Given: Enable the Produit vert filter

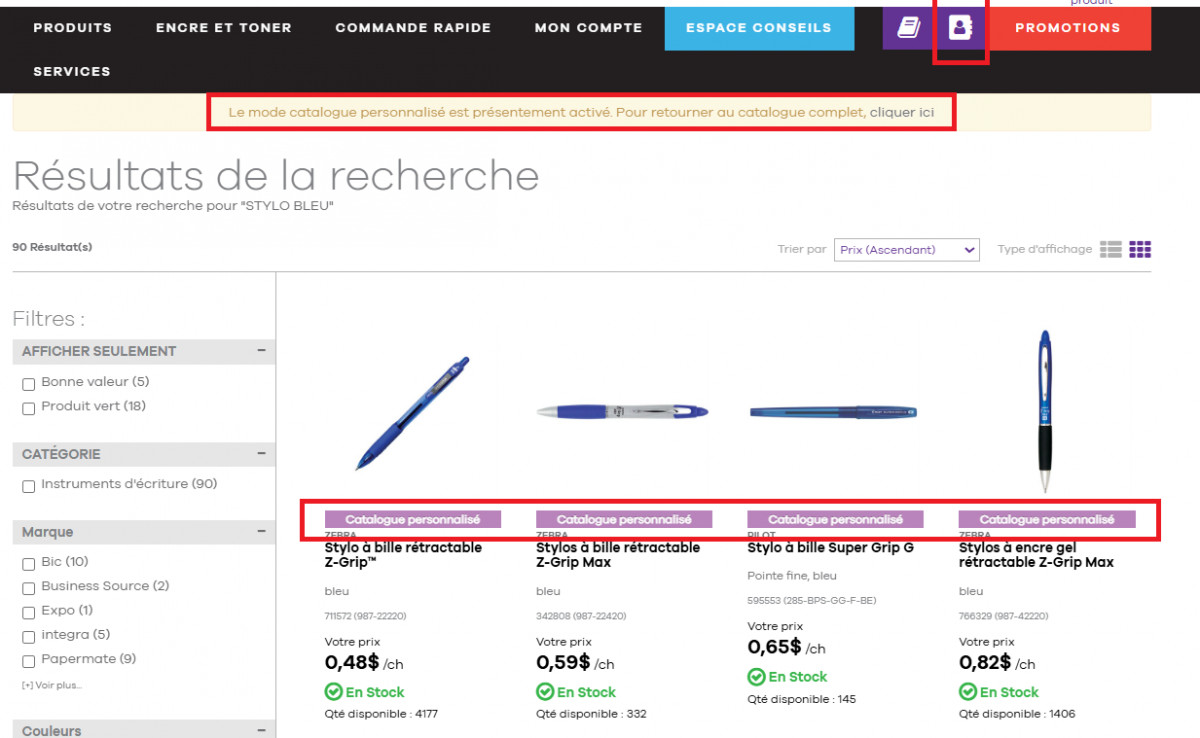Looking at the screenshot, I should [28, 408].
